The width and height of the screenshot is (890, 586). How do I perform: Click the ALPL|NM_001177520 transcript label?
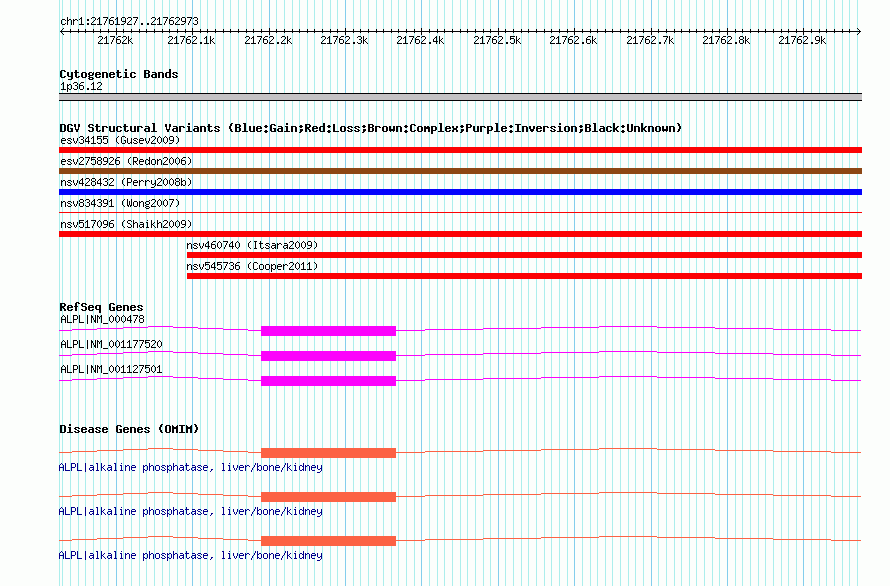111,344
